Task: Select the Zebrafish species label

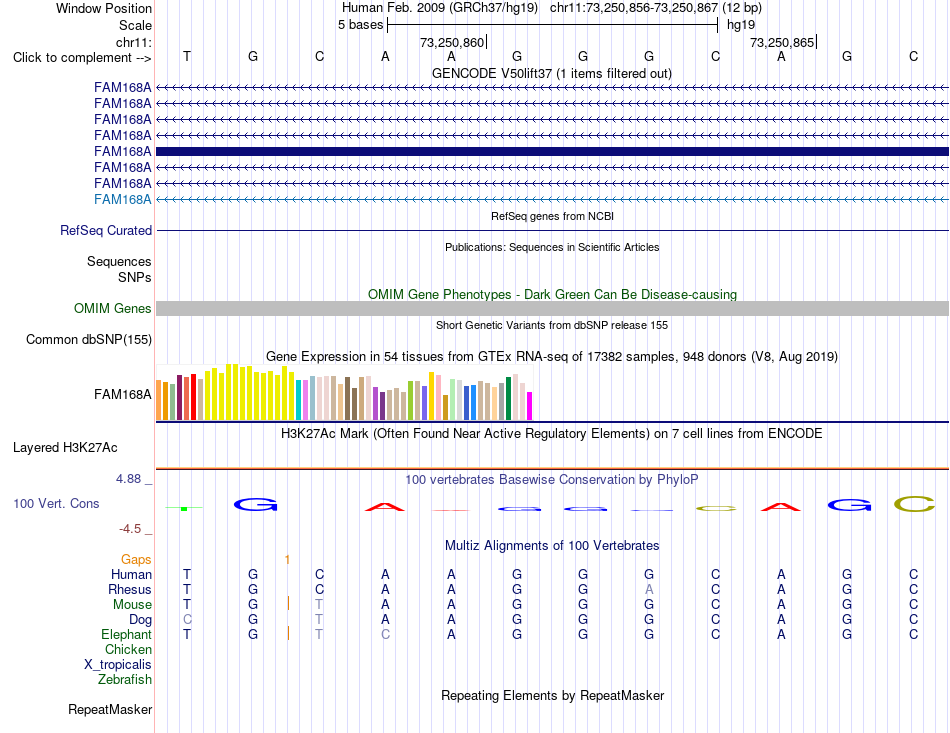Action: [x=125, y=679]
